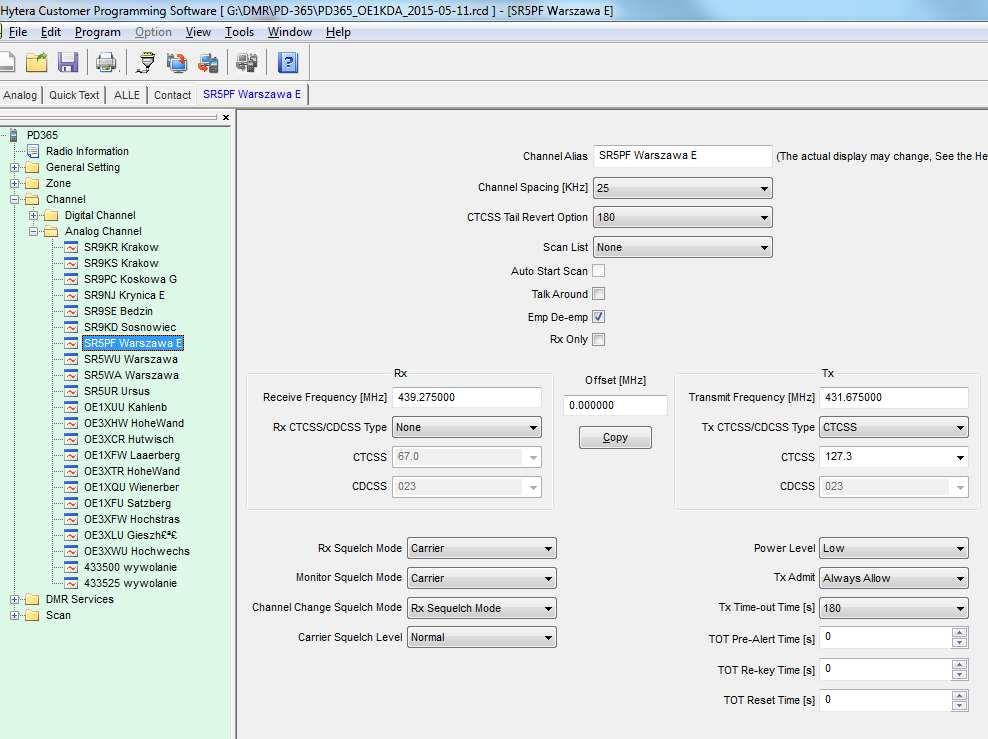Open the Carrier Squelch Level dropdown
The width and height of the screenshot is (988, 739).
(482, 638)
